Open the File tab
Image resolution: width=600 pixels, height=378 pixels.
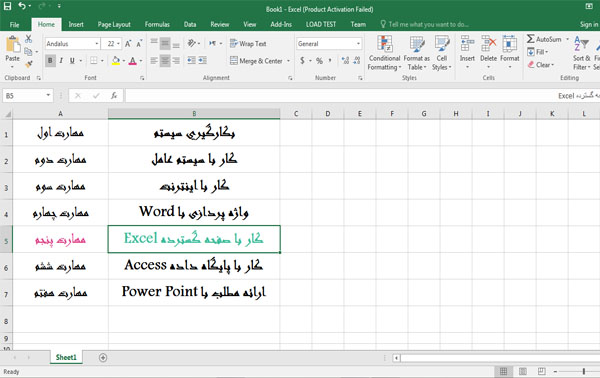tap(15, 24)
